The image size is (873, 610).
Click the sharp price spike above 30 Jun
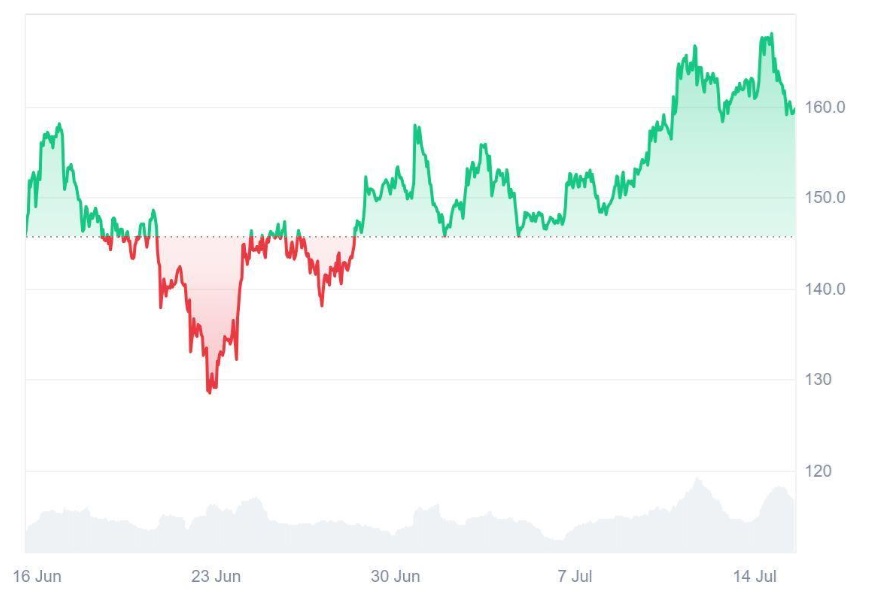coord(415,127)
